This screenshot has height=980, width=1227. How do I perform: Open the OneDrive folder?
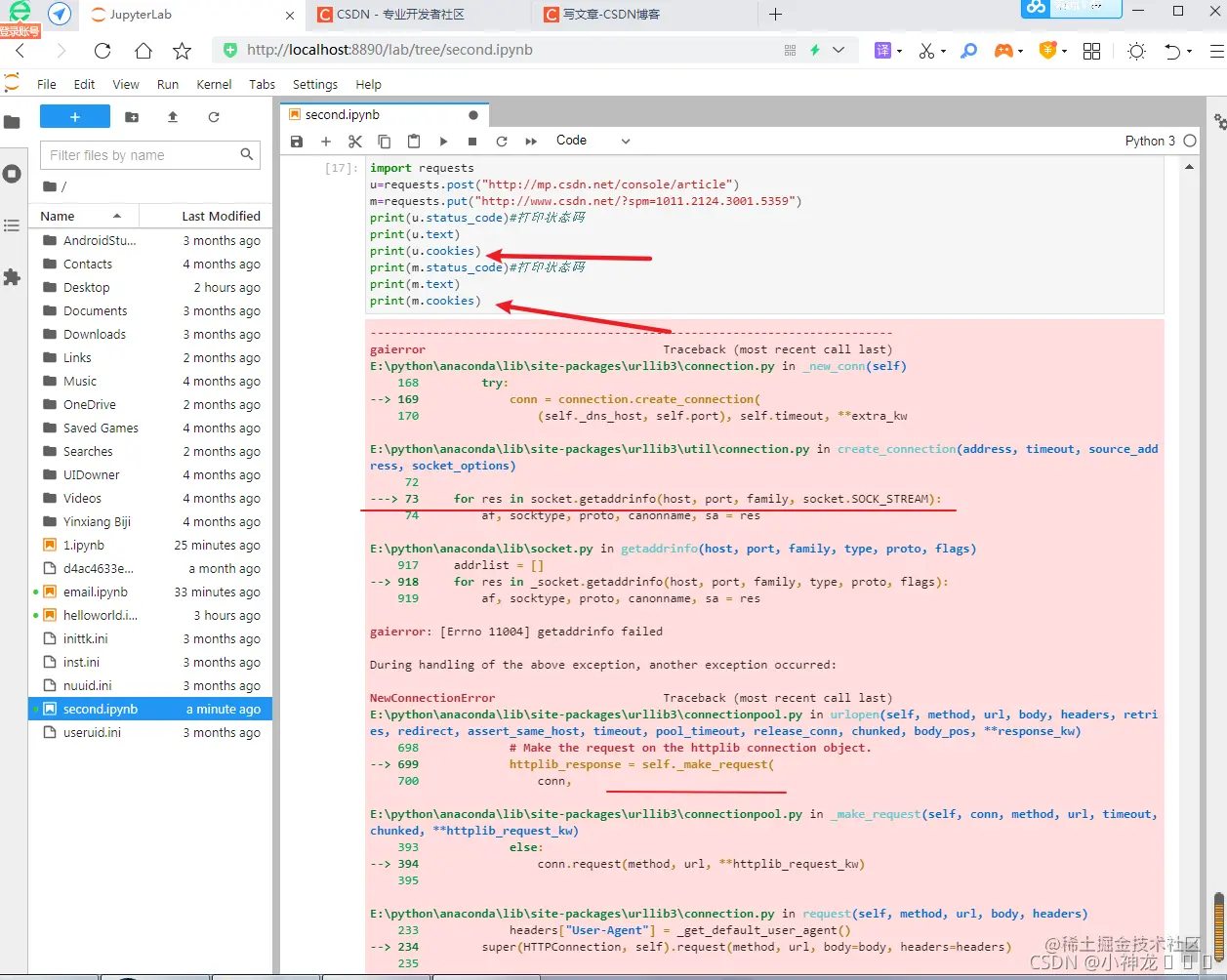[x=150, y=404]
